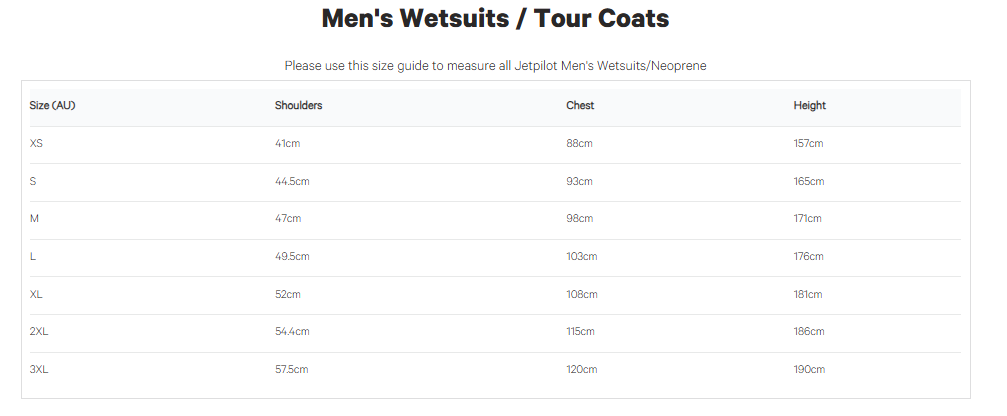
Task: Click the 41cm shoulders value
Action: click(287, 144)
